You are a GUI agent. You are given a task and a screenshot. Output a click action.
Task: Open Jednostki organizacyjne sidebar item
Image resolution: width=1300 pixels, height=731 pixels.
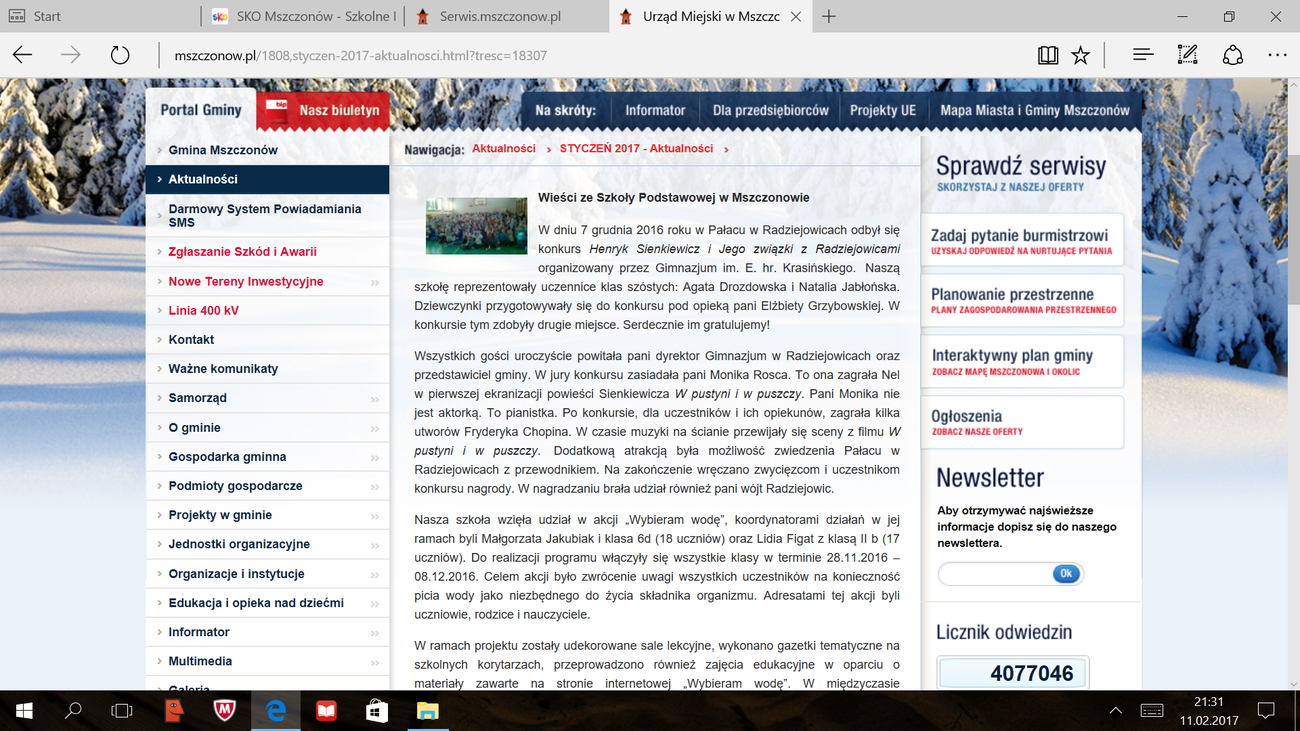point(267,544)
